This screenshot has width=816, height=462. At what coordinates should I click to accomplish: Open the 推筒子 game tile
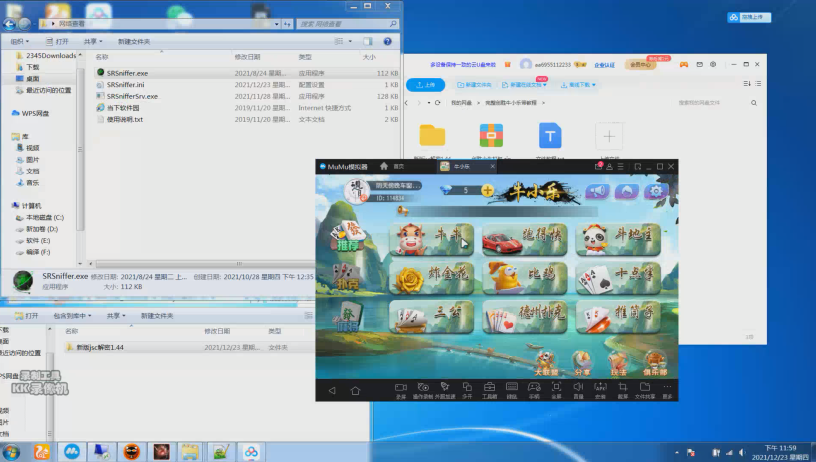[618, 316]
